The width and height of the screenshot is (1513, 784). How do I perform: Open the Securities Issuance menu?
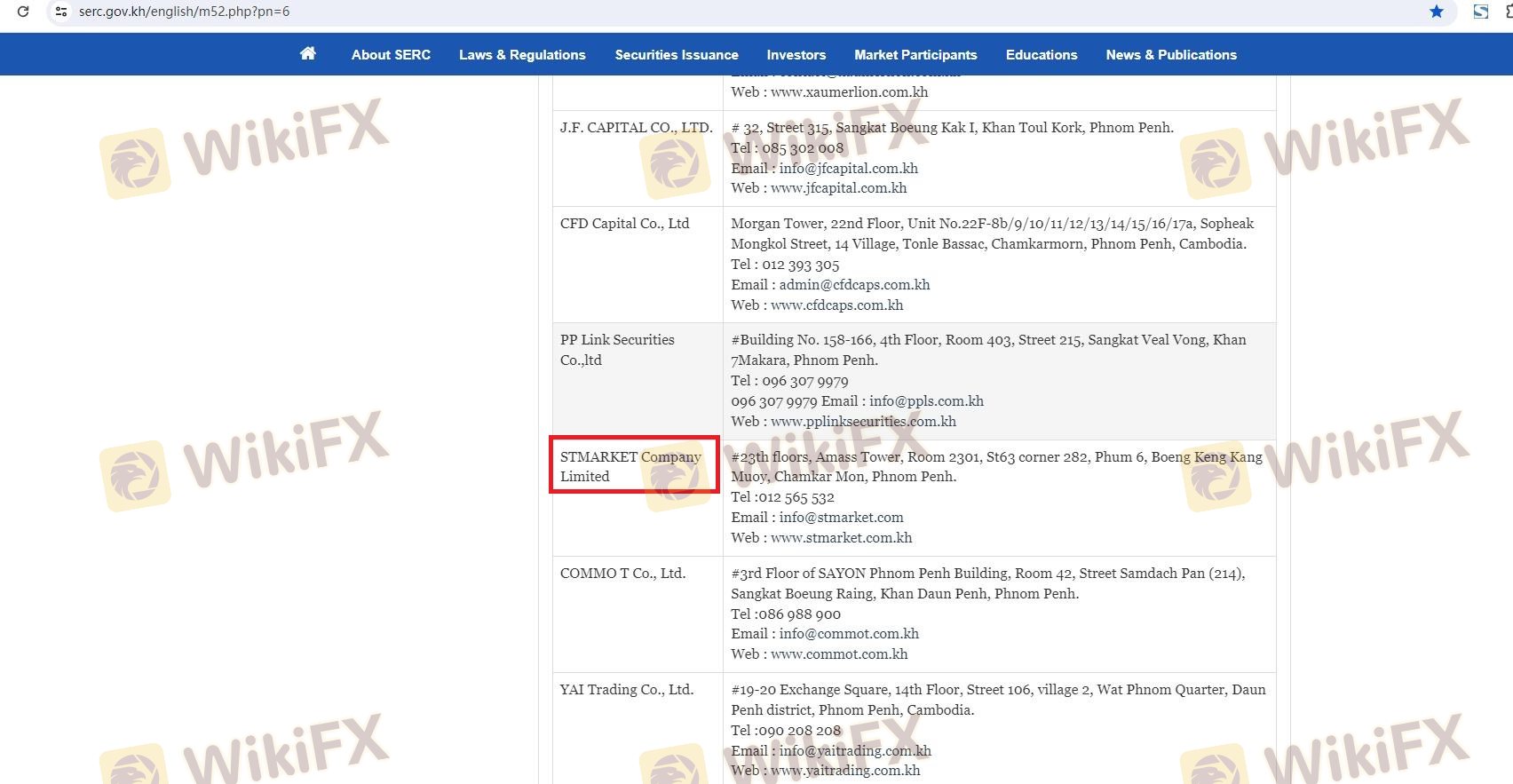click(x=677, y=54)
